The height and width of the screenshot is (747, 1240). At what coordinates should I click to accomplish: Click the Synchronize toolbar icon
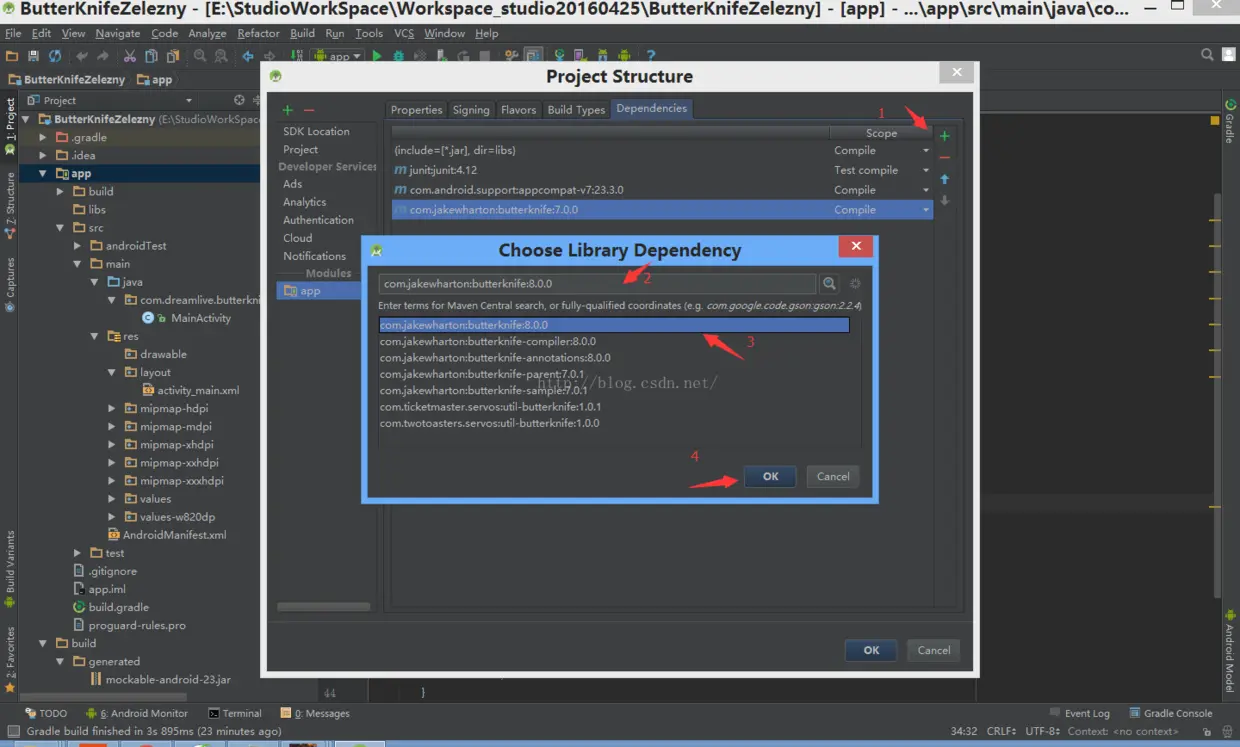click(55, 56)
